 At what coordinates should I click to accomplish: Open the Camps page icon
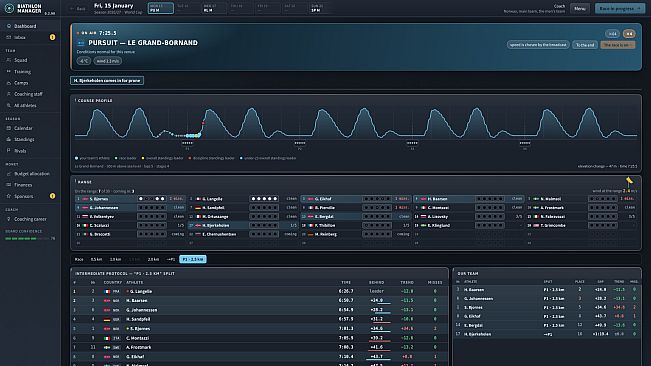tap(9, 83)
